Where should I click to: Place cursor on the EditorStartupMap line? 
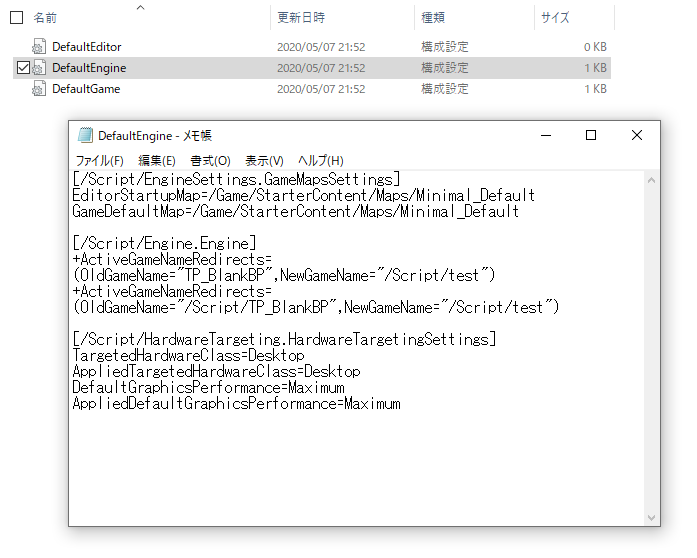(x=304, y=195)
